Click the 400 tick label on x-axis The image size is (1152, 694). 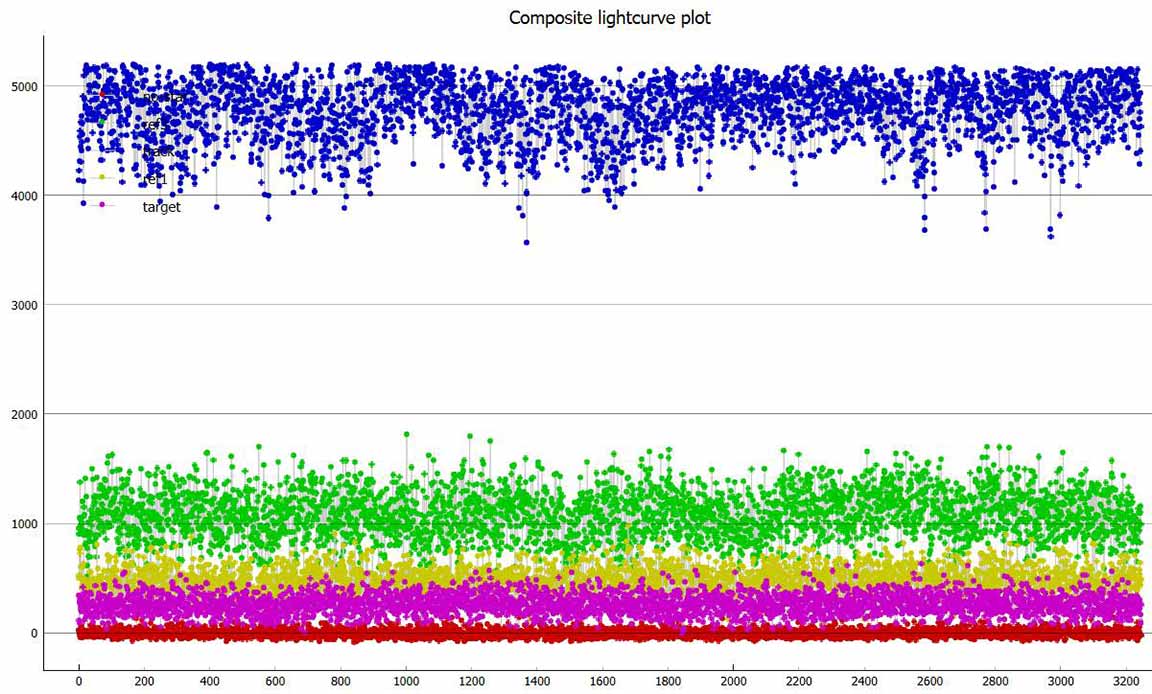pos(210,682)
